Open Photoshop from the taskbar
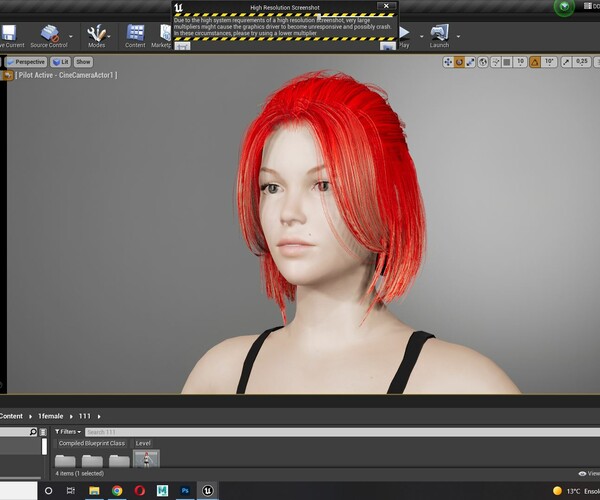The width and height of the screenshot is (600, 500). tap(185, 491)
